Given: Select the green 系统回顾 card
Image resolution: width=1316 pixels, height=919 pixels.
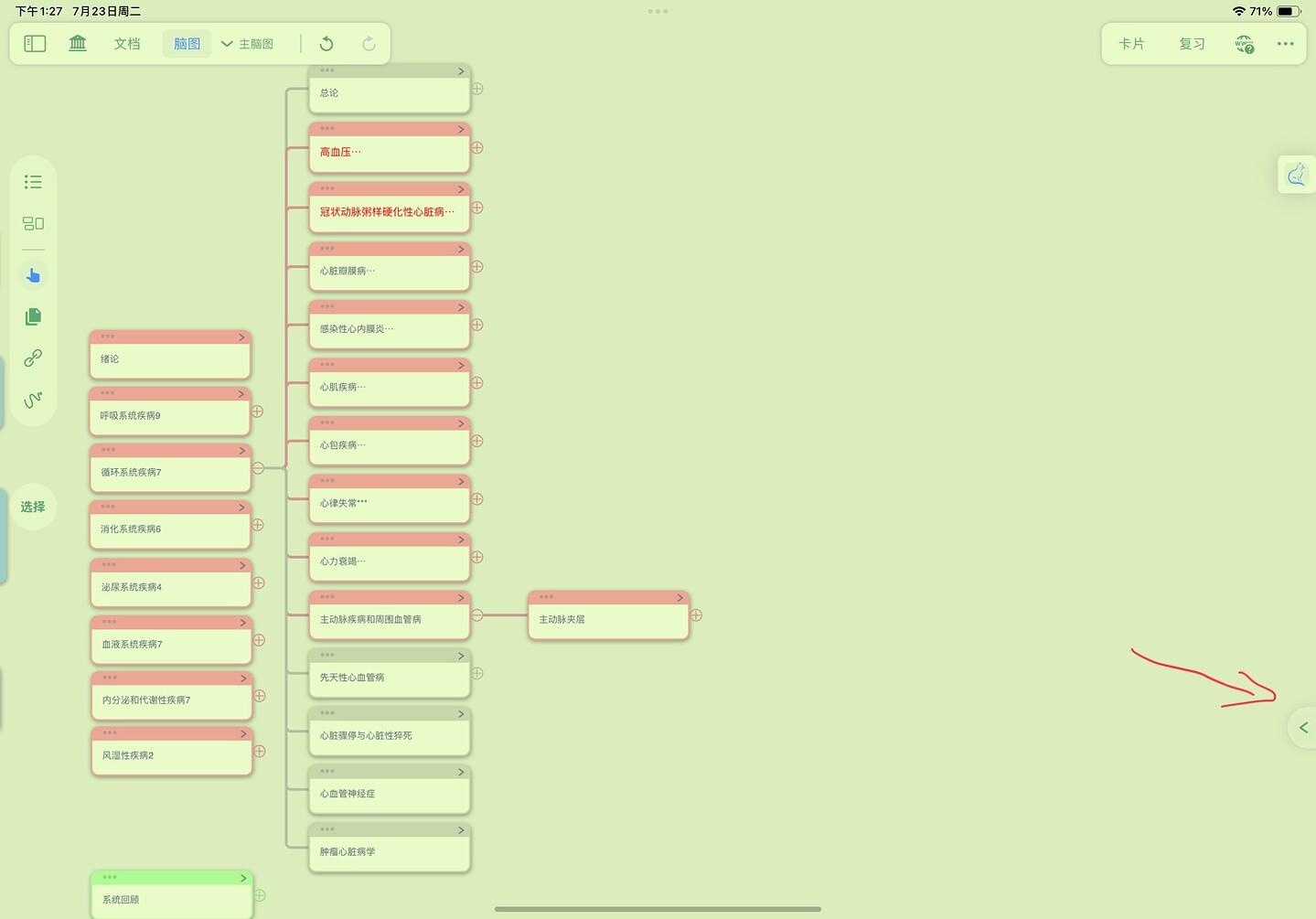Looking at the screenshot, I should point(172,895).
